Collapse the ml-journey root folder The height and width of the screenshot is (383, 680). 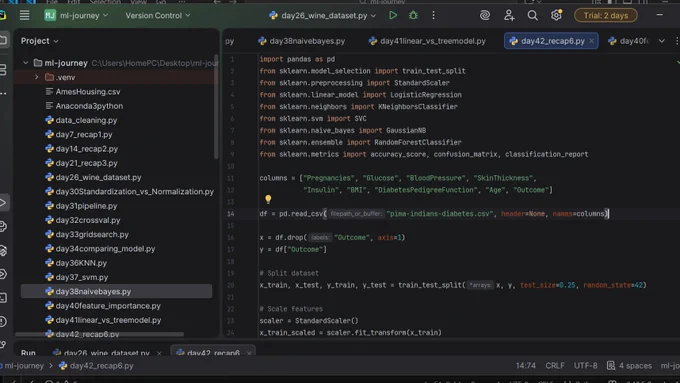(x=26, y=63)
